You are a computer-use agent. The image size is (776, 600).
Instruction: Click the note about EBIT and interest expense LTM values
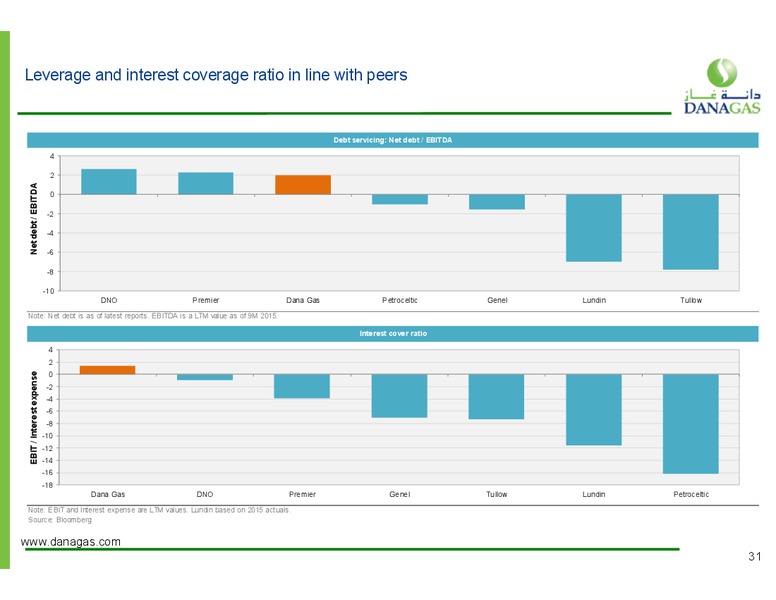coord(159,510)
